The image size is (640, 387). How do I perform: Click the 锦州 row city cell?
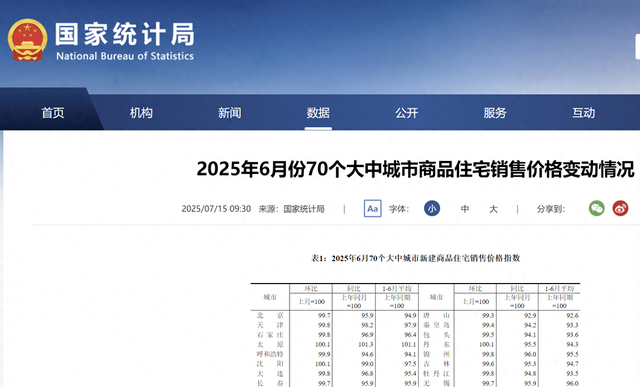tap(436, 354)
